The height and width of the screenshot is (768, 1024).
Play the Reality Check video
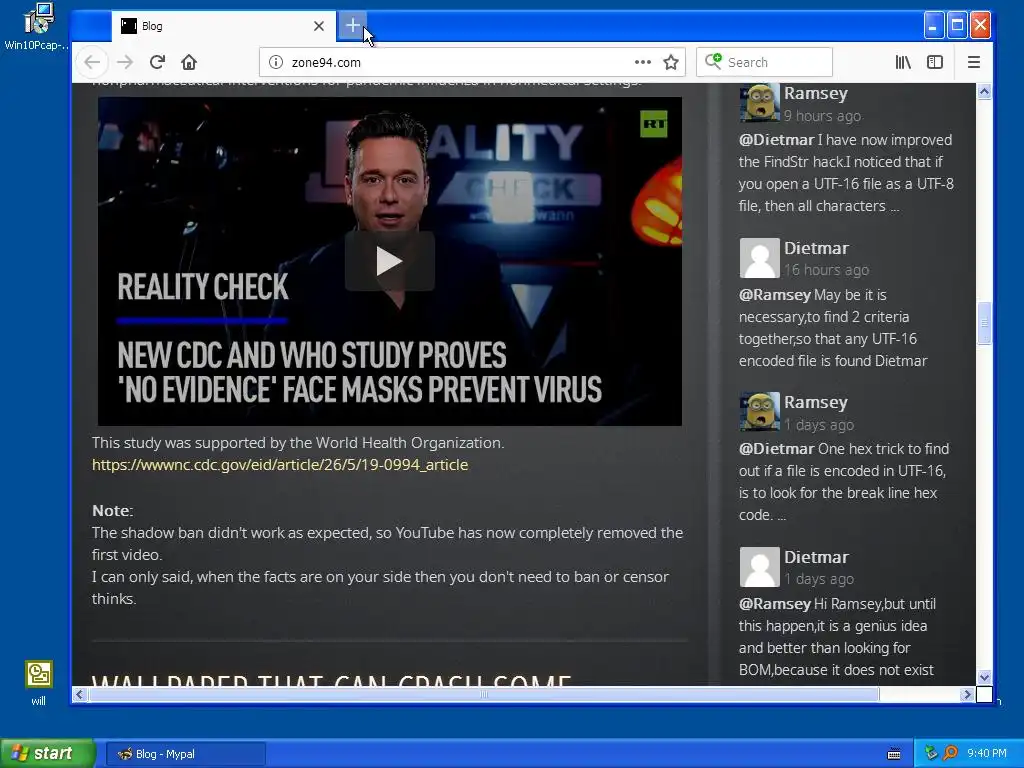tap(390, 261)
